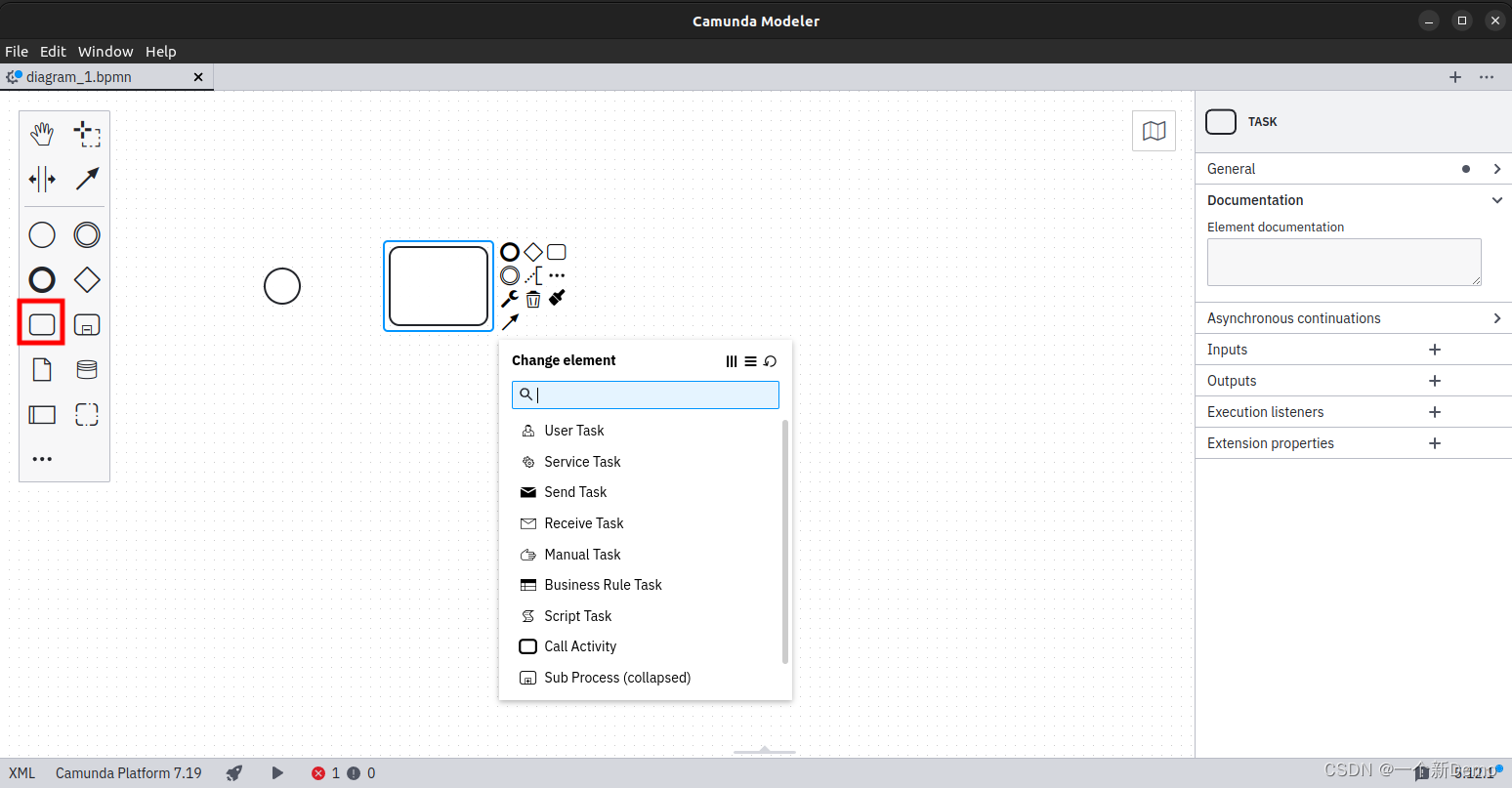Create a data store reference from the palette
The image size is (1512, 788).
(87, 369)
